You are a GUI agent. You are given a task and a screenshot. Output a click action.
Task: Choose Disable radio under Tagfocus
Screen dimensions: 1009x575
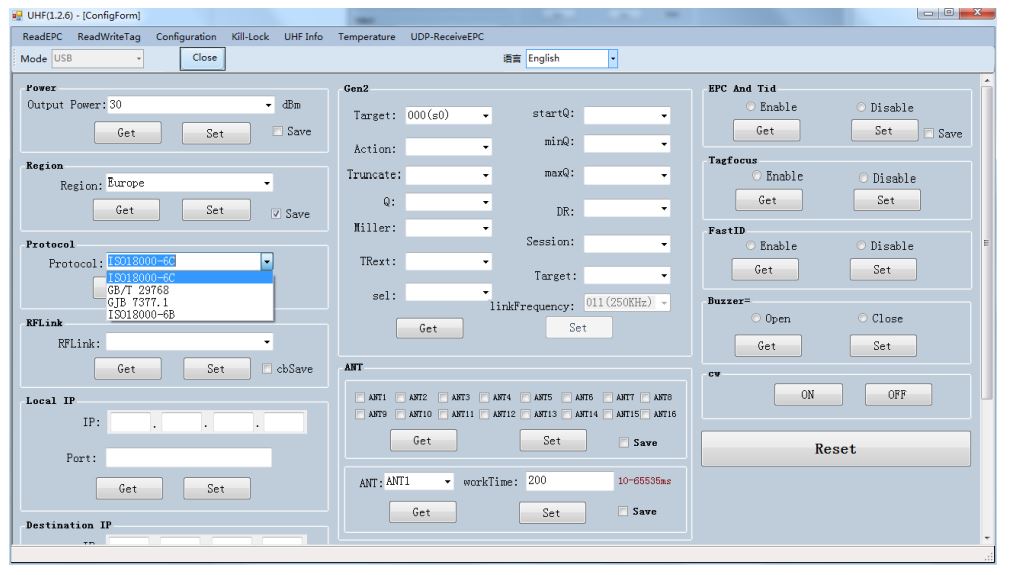click(x=864, y=178)
